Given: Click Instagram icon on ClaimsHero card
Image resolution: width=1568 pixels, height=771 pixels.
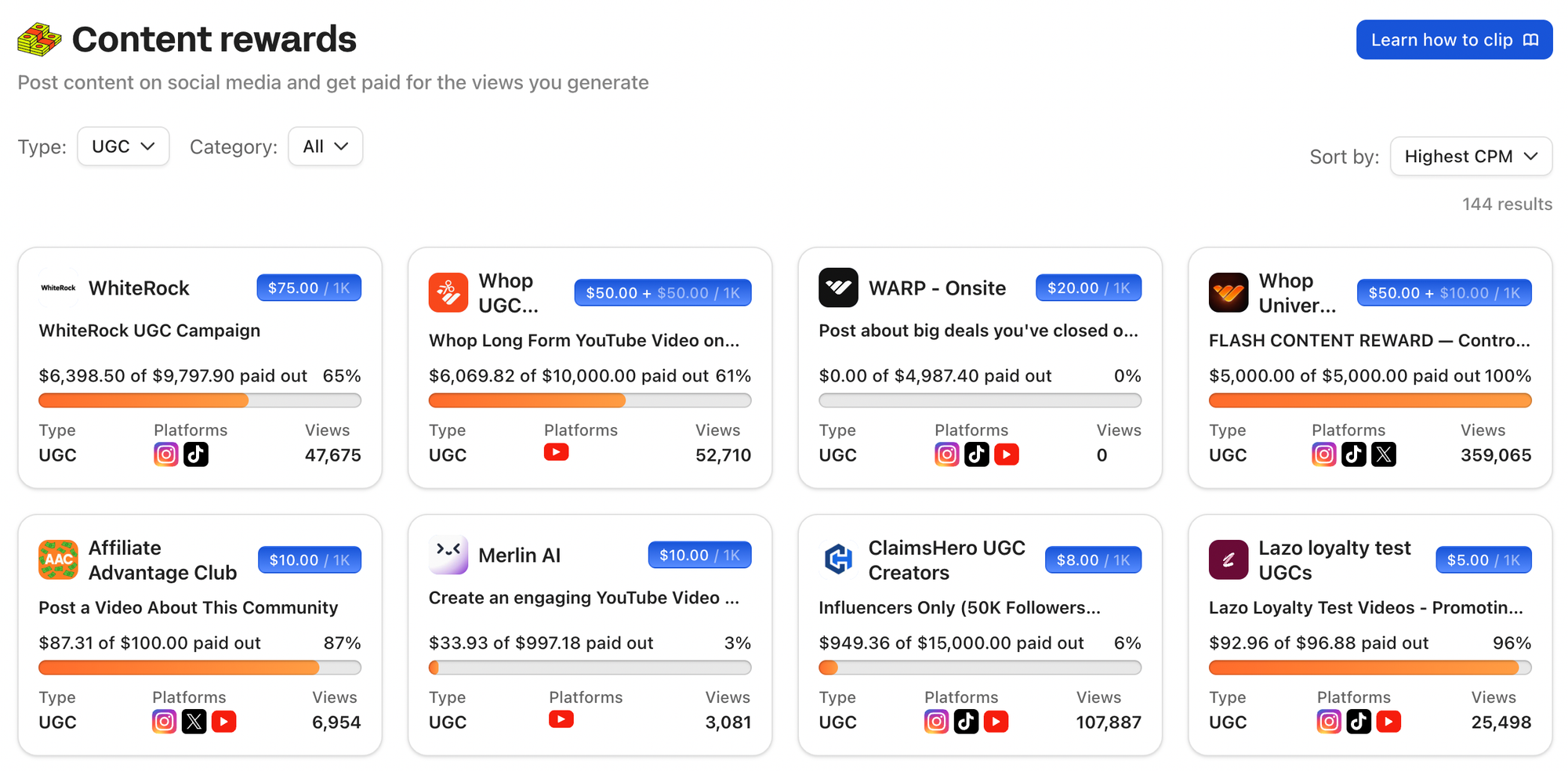Looking at the screenshot, I should click(936, 722).
